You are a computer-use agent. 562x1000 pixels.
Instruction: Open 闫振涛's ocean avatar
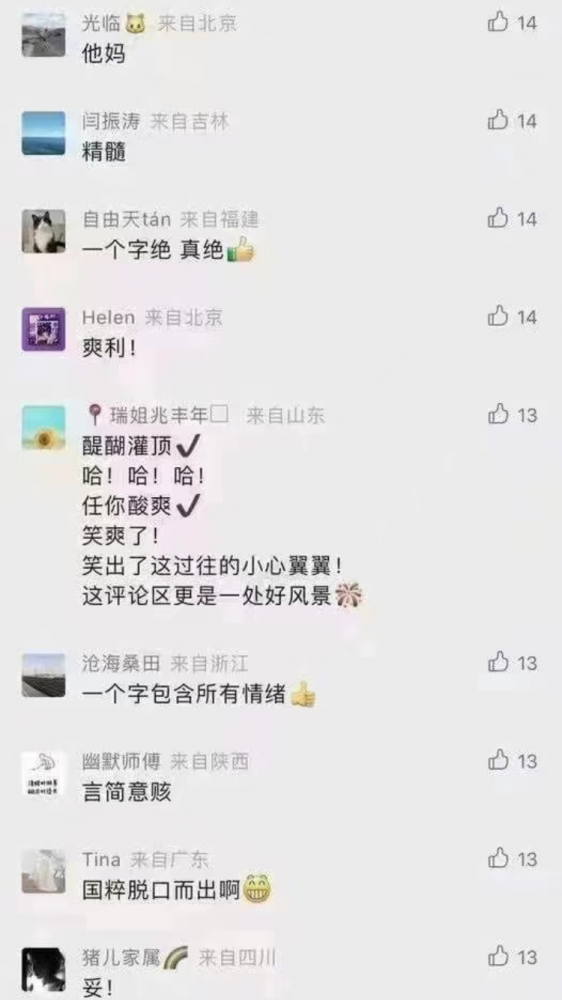click(x=43, y=133)
